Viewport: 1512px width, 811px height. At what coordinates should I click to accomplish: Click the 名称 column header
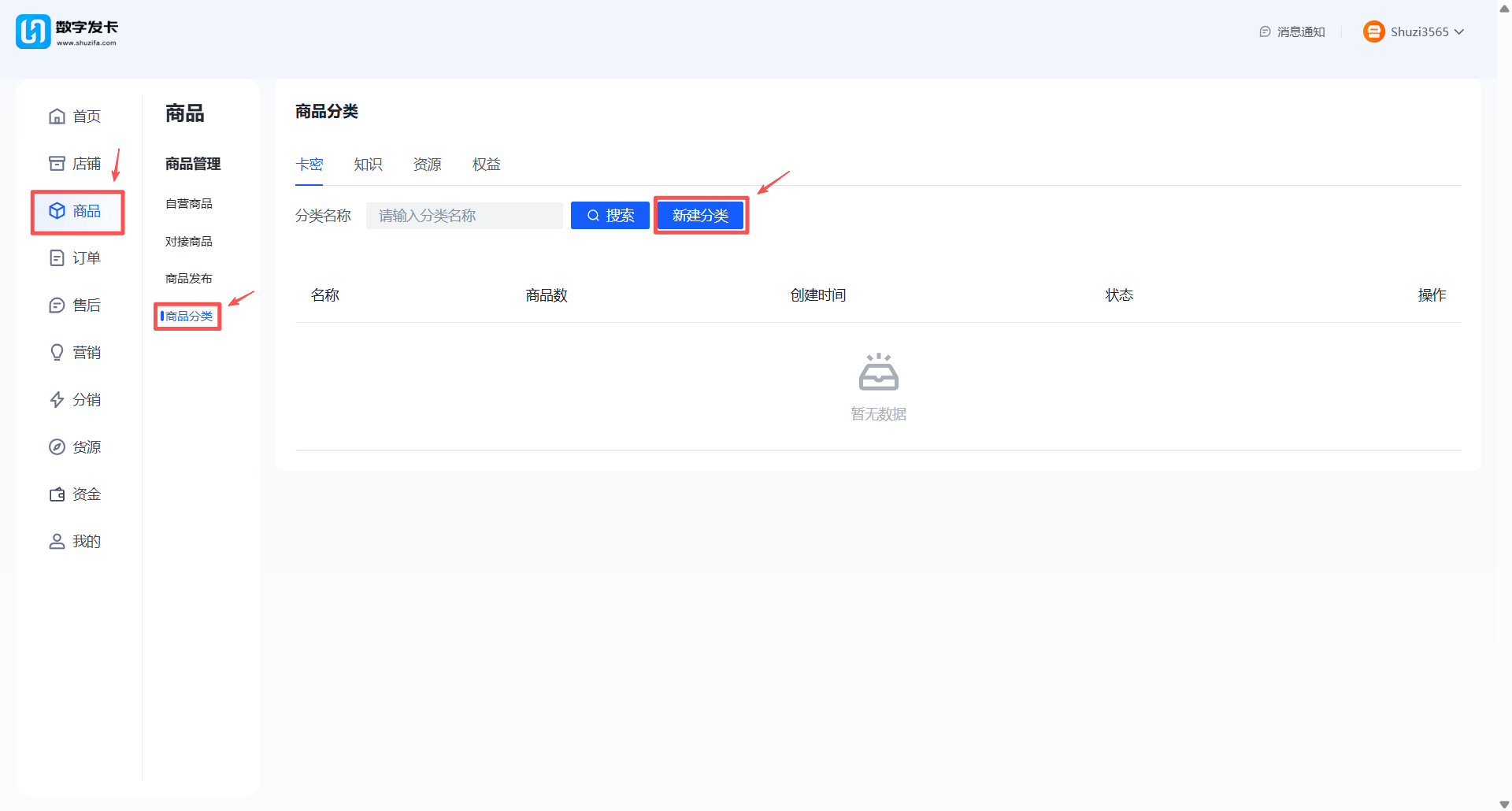click(325, 295)
